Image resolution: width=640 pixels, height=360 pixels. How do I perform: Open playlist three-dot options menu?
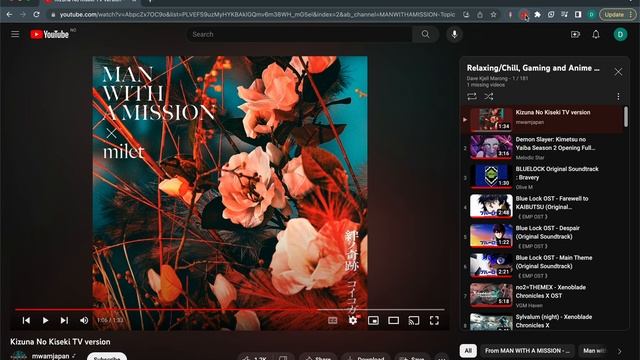tap(618, 96)
